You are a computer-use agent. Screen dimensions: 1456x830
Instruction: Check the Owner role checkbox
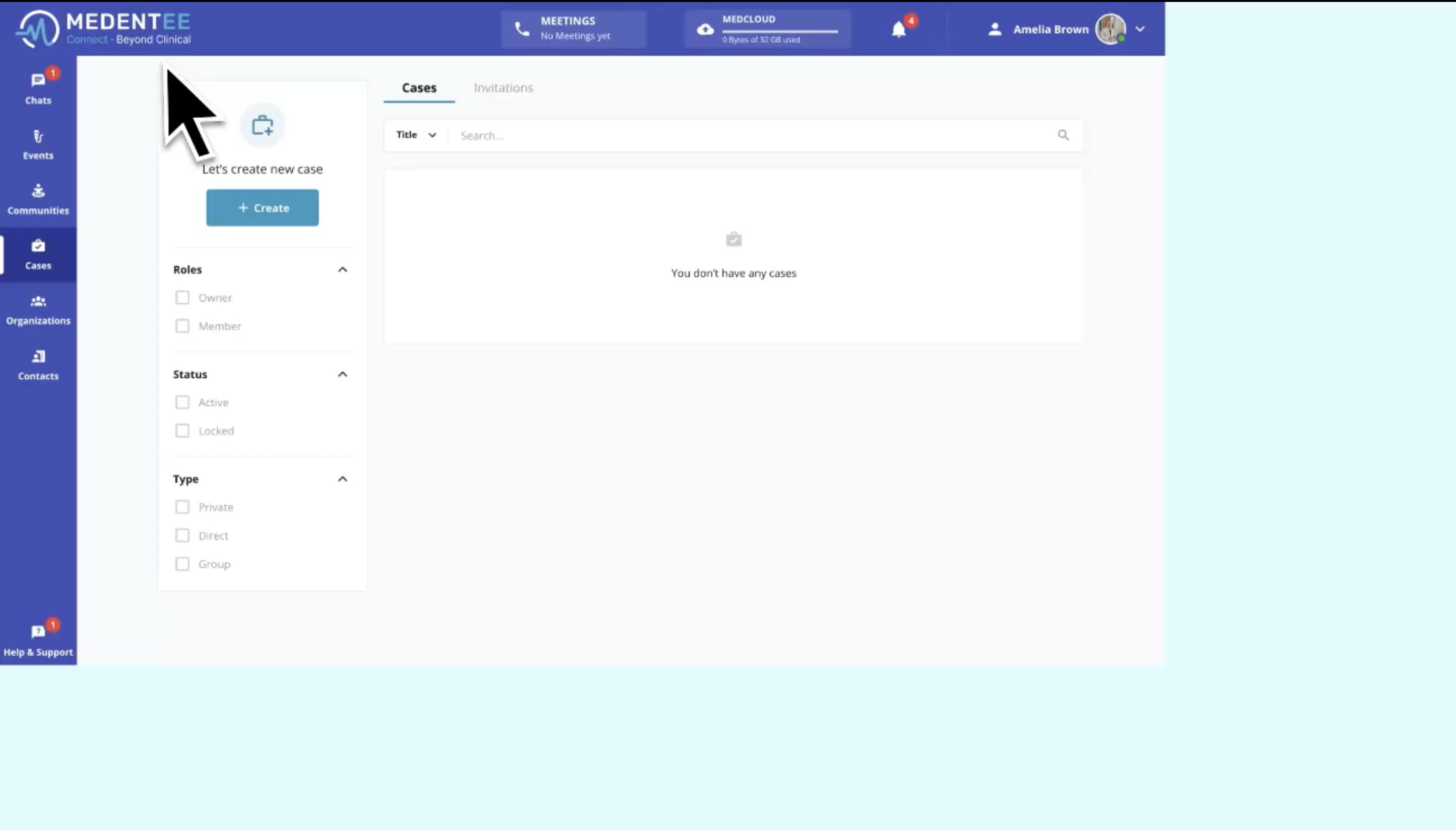coord(182,298)
